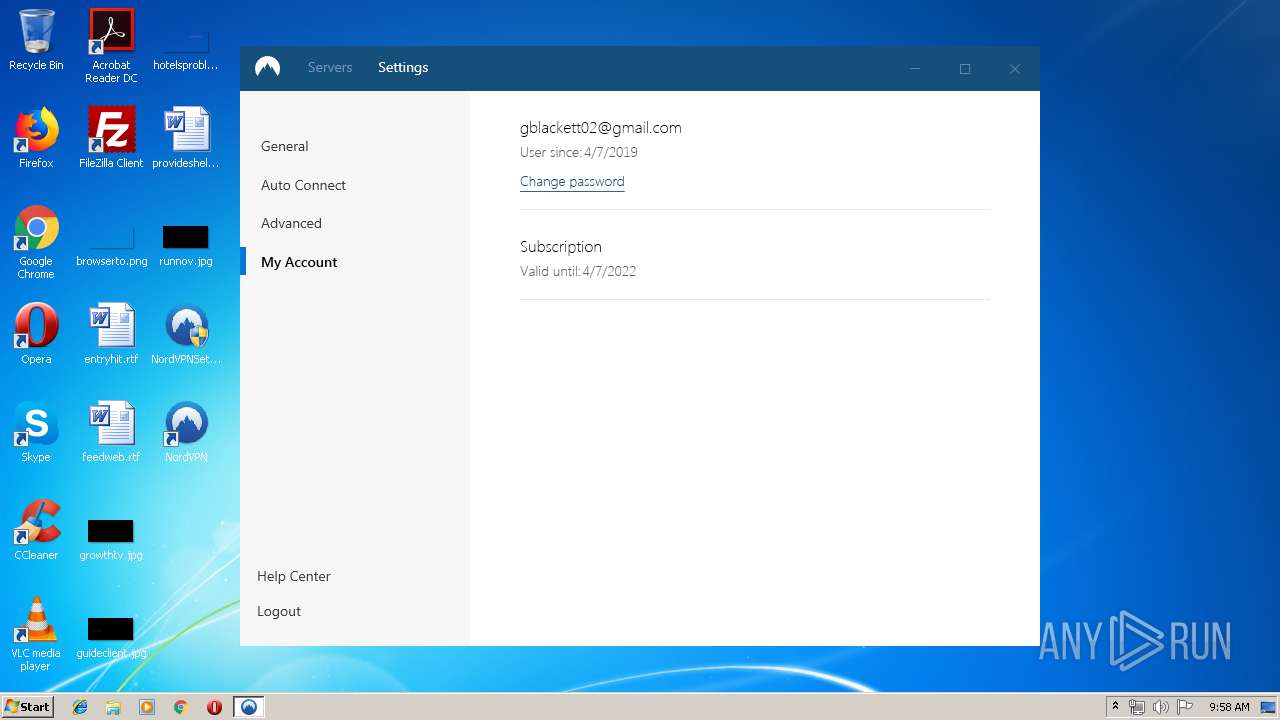
Task: Select runnov.jpg file icon
Action: point(186,246)
